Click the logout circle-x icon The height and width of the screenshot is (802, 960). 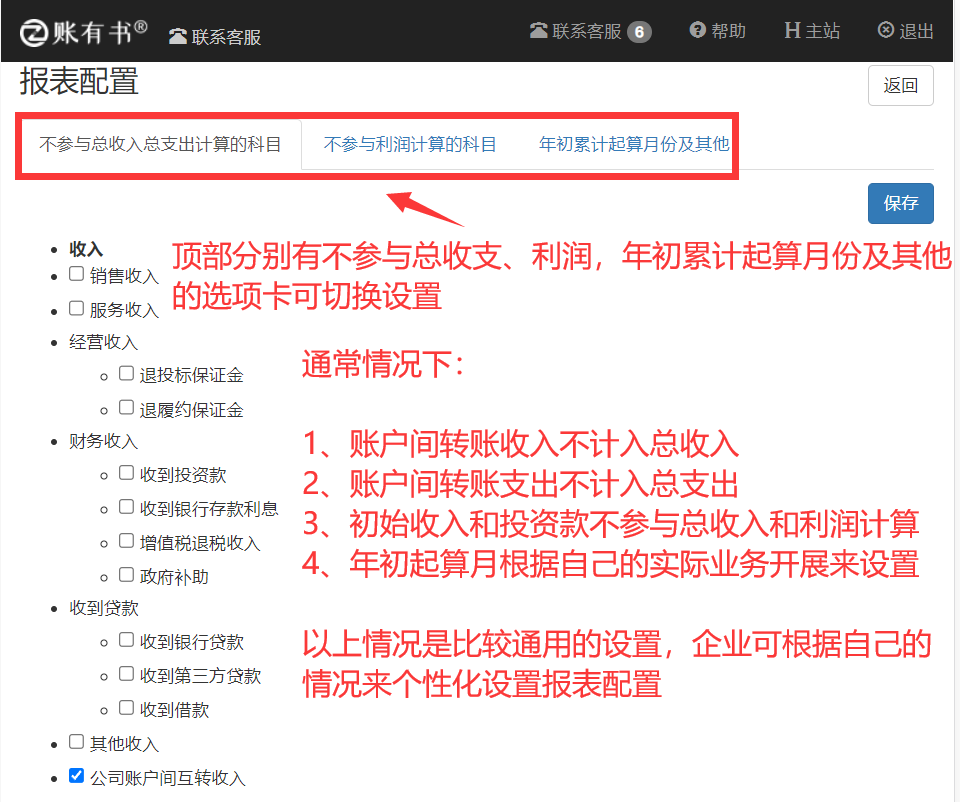[885, 31]
